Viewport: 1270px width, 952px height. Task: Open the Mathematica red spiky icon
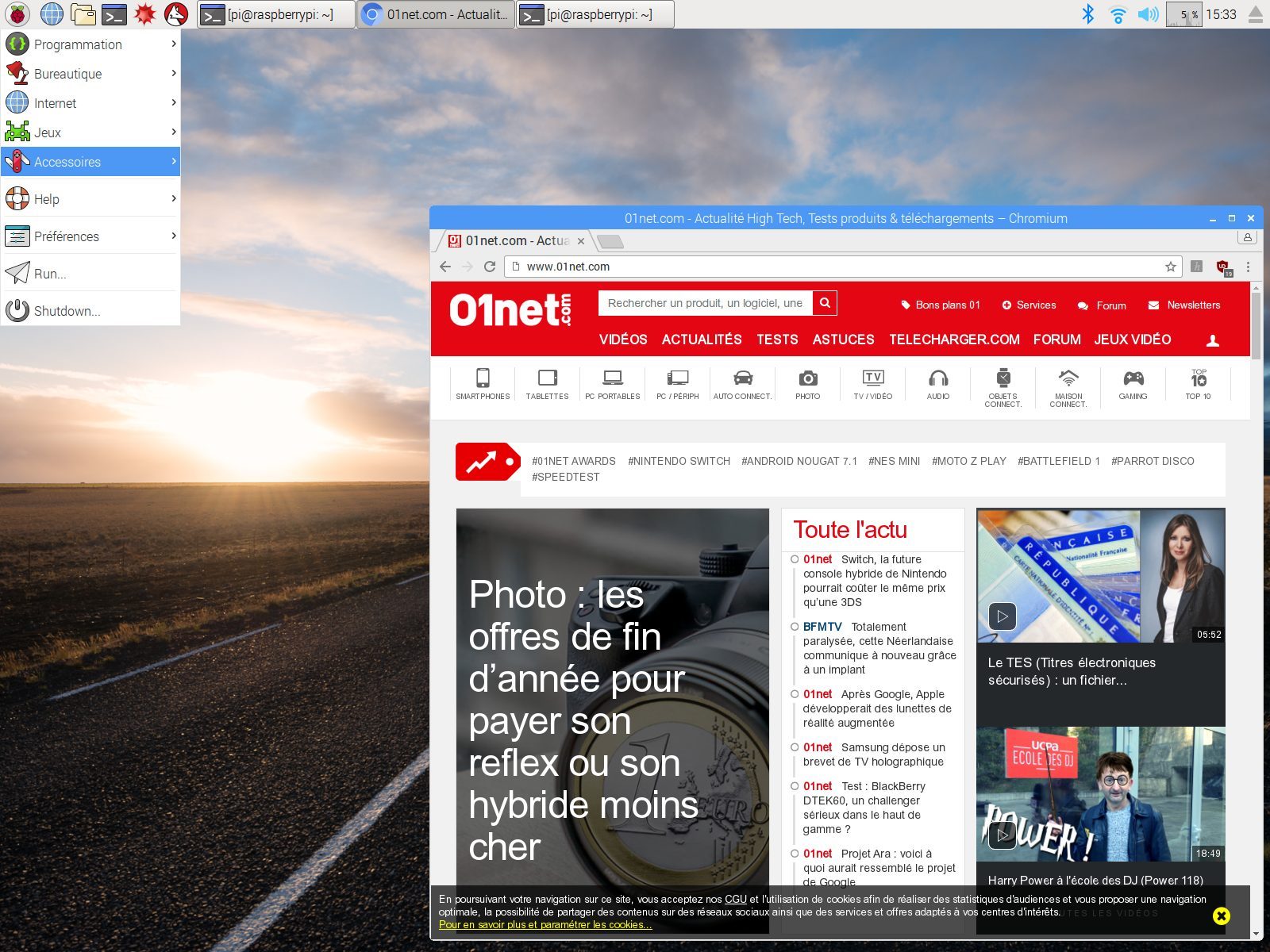[144, 13]
